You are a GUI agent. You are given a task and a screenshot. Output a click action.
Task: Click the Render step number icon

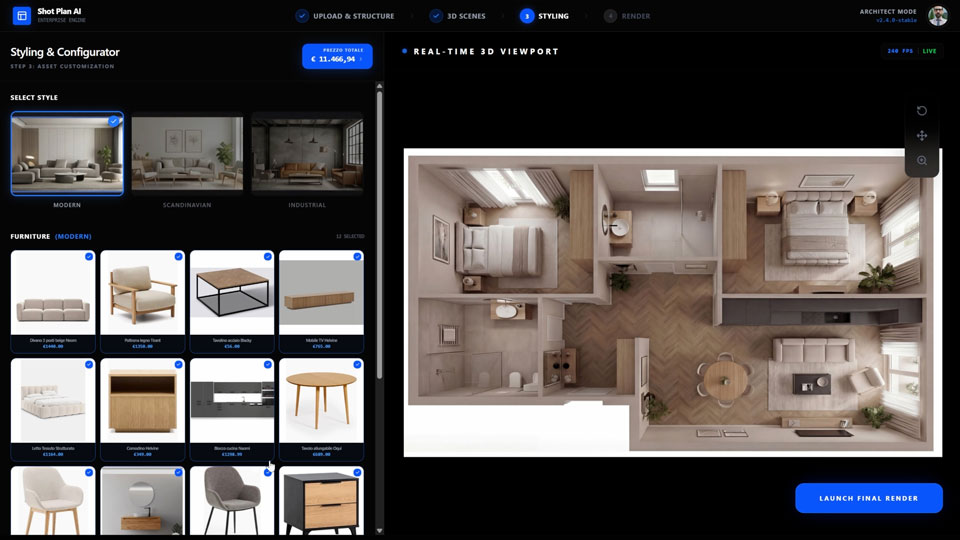click(x=610, y=16)
